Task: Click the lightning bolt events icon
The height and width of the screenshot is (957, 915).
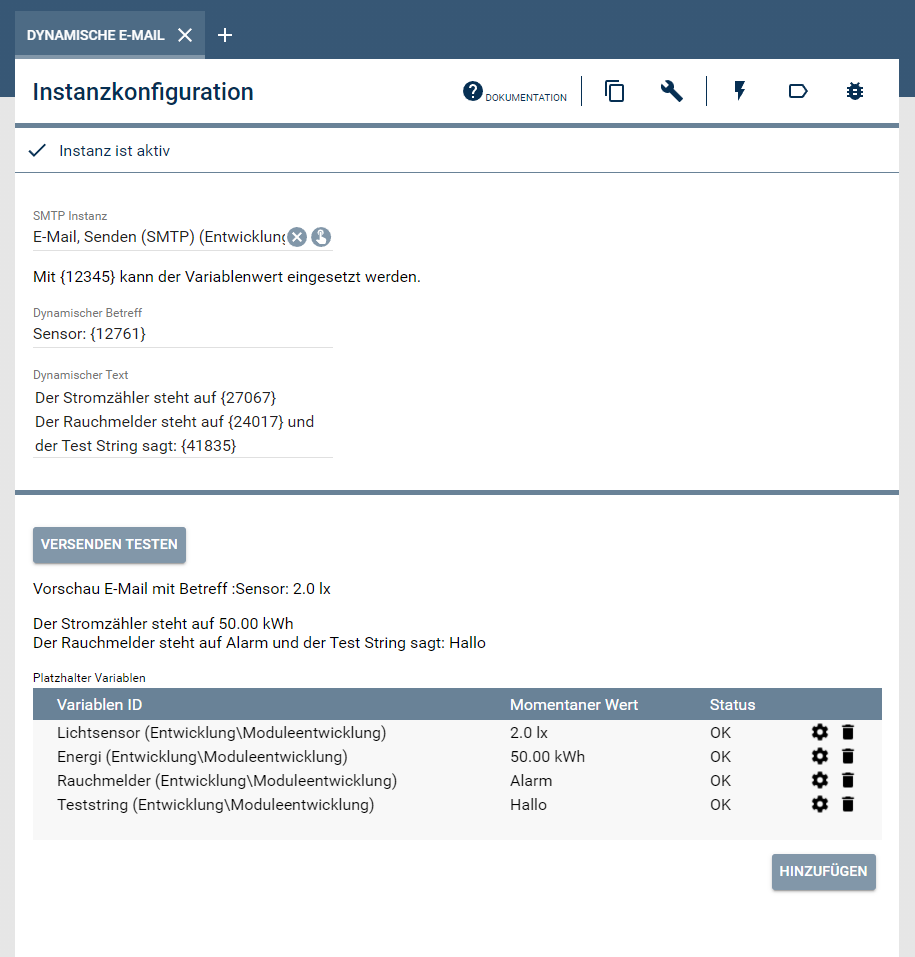Action: click(x=740, y=92)
